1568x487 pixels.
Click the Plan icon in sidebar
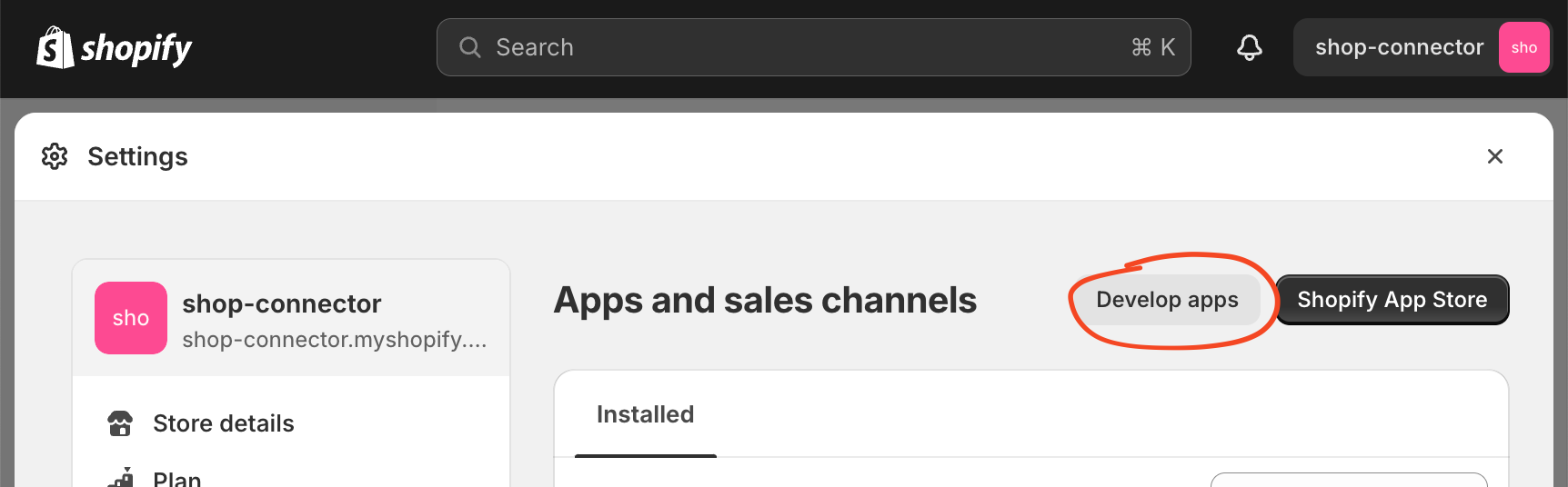(x=120, y=477)
